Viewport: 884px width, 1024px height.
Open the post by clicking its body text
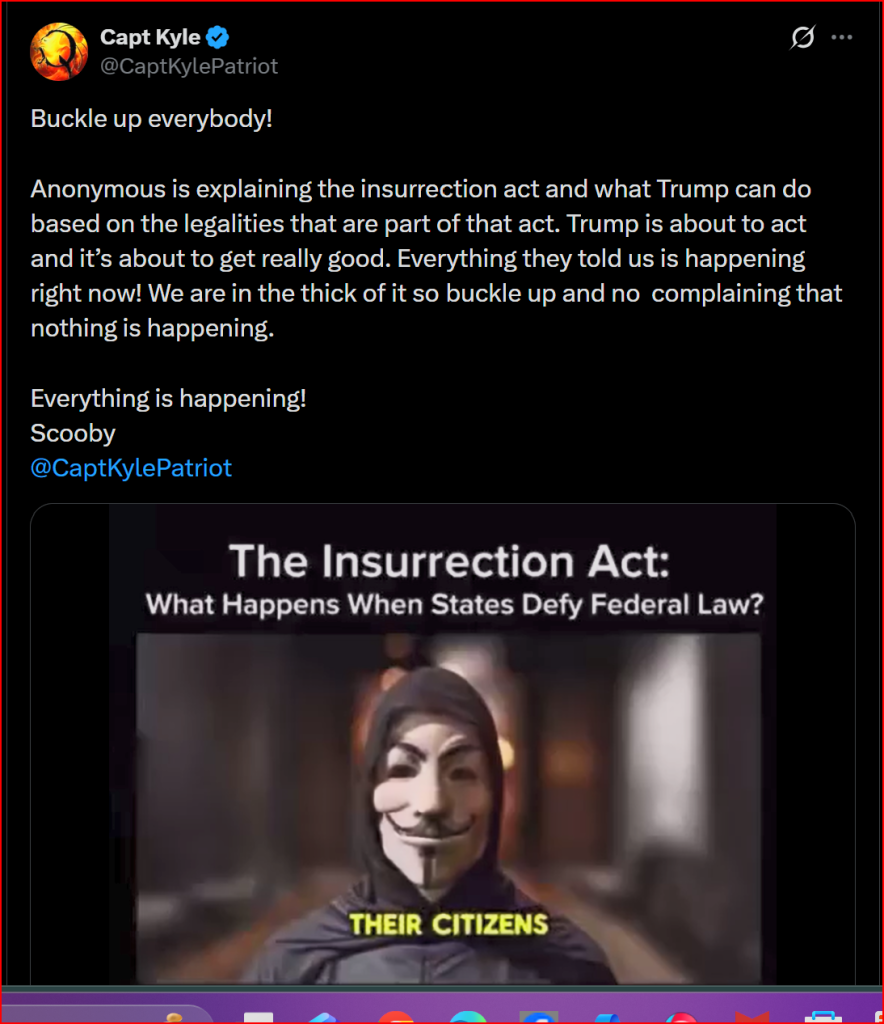click(436, 258)
